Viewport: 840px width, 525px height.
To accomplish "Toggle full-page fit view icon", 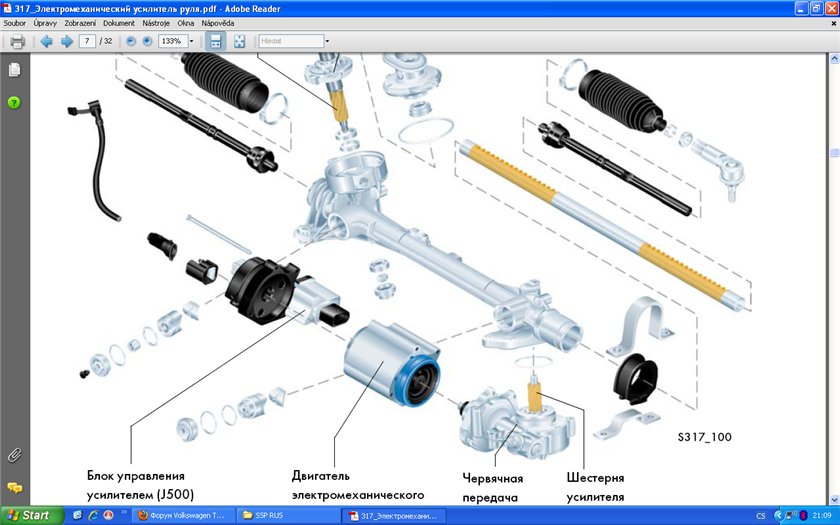I will click(239, 41).
